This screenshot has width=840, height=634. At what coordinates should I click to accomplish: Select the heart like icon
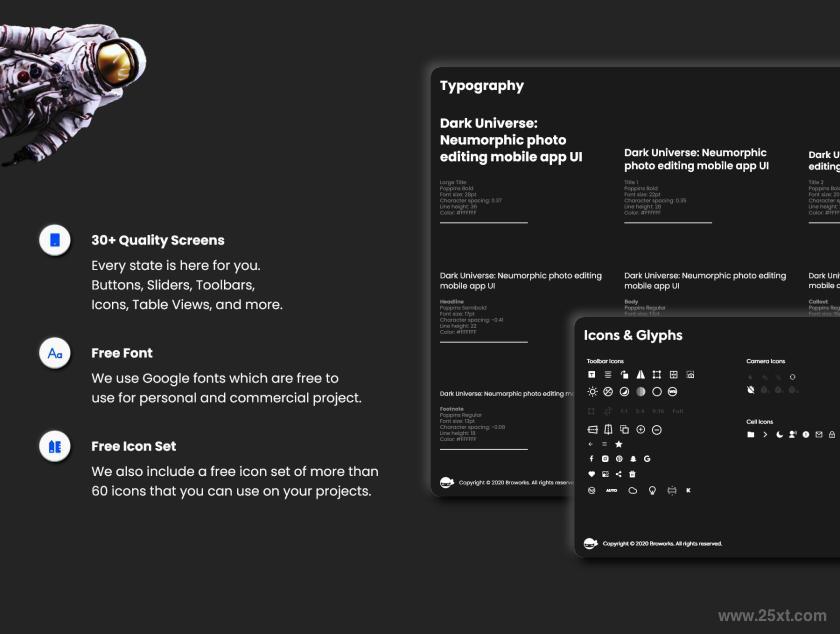tap(591, 474)
